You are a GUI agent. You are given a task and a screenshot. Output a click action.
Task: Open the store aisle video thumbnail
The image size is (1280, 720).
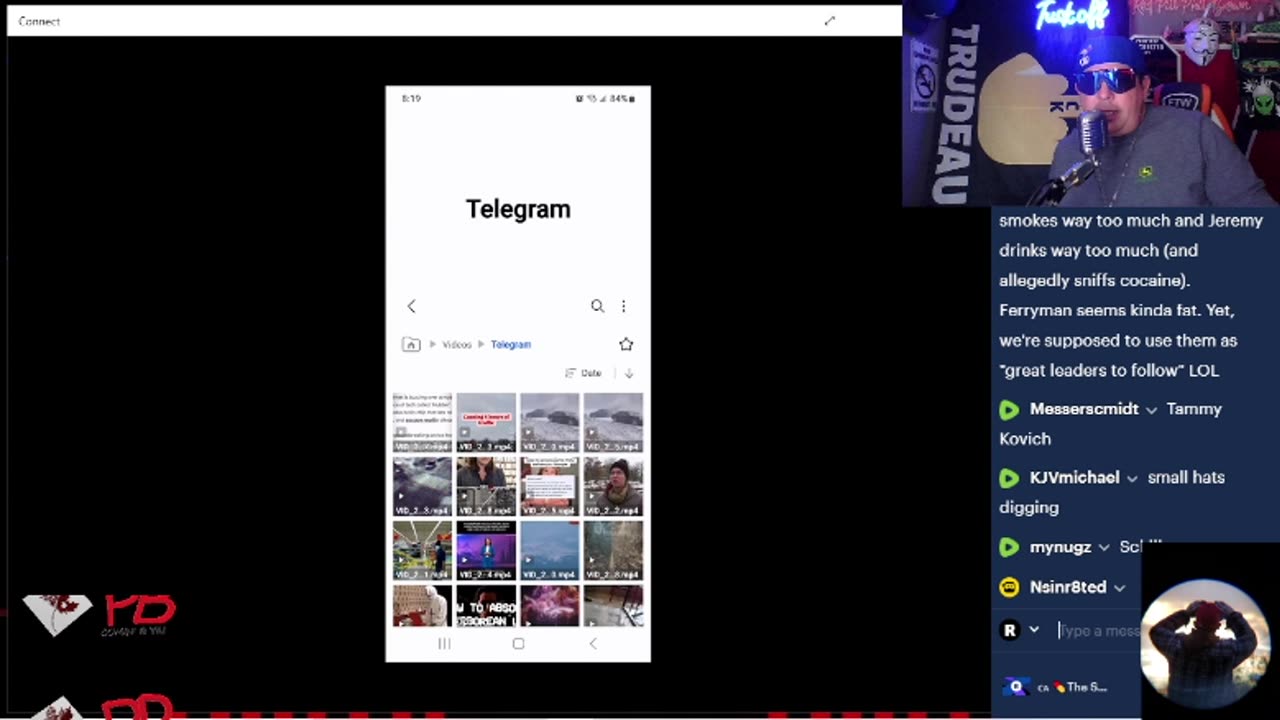click(422, 550)
